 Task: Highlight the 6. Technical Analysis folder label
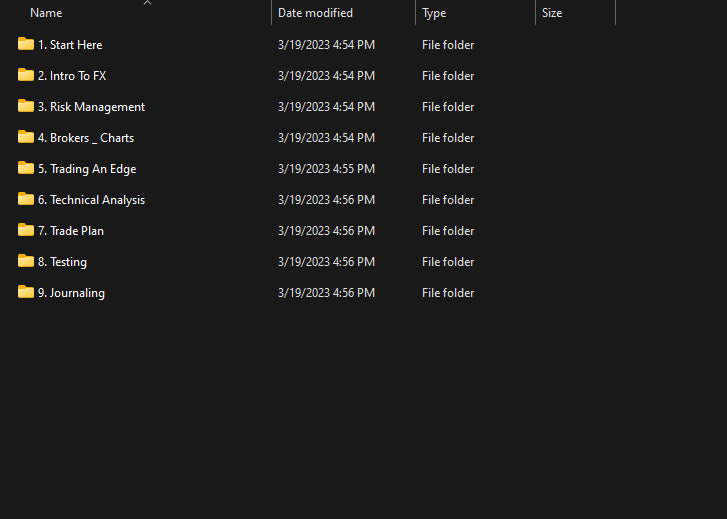coord(91,200)
